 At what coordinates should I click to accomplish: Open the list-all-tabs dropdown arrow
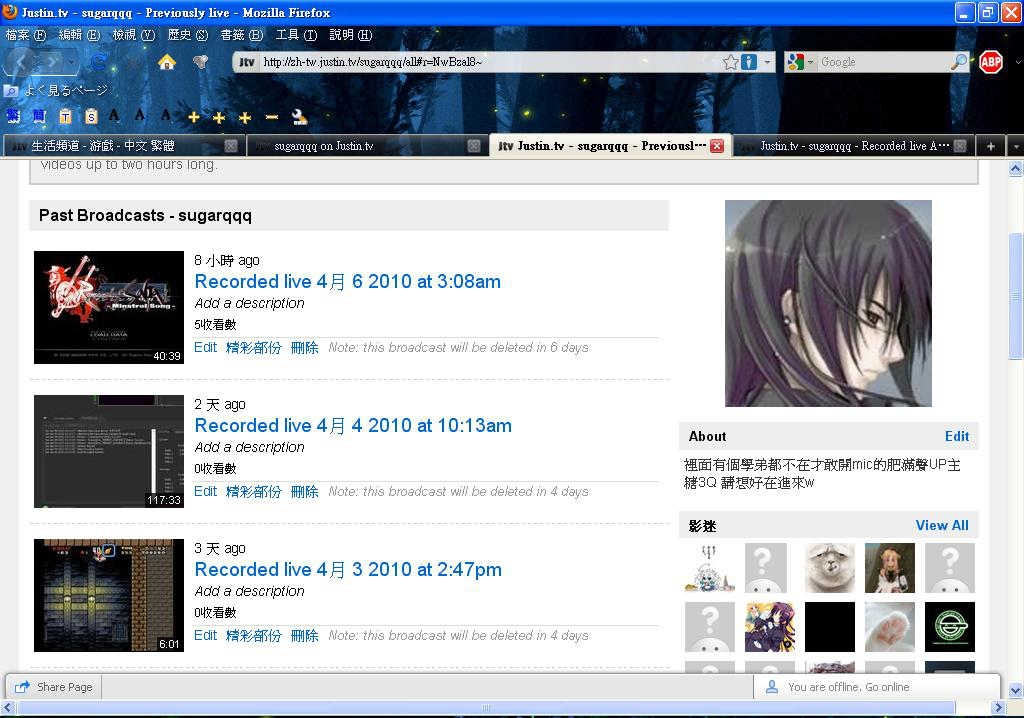1016,146
